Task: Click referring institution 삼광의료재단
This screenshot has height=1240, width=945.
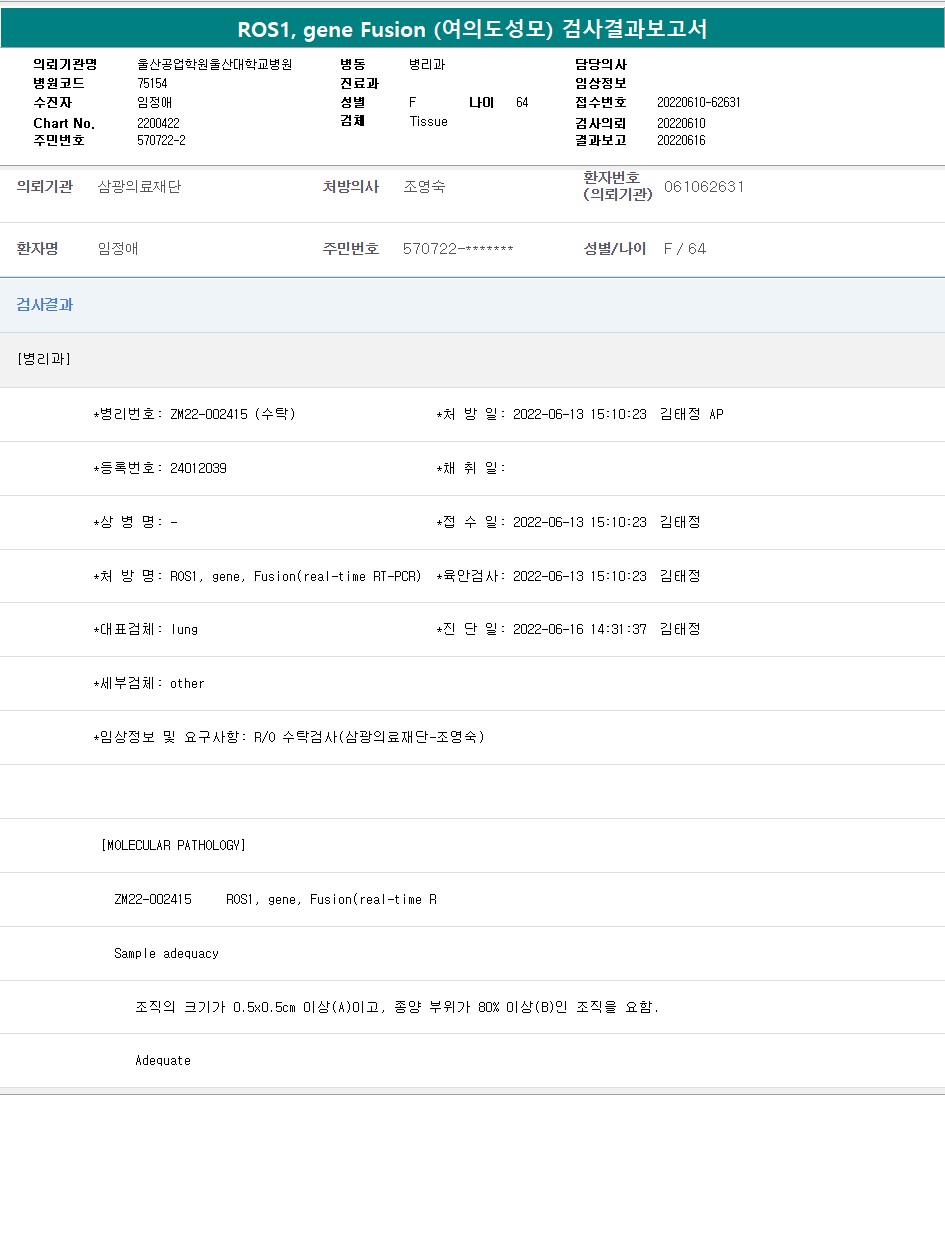Action: tap(139, 186)
